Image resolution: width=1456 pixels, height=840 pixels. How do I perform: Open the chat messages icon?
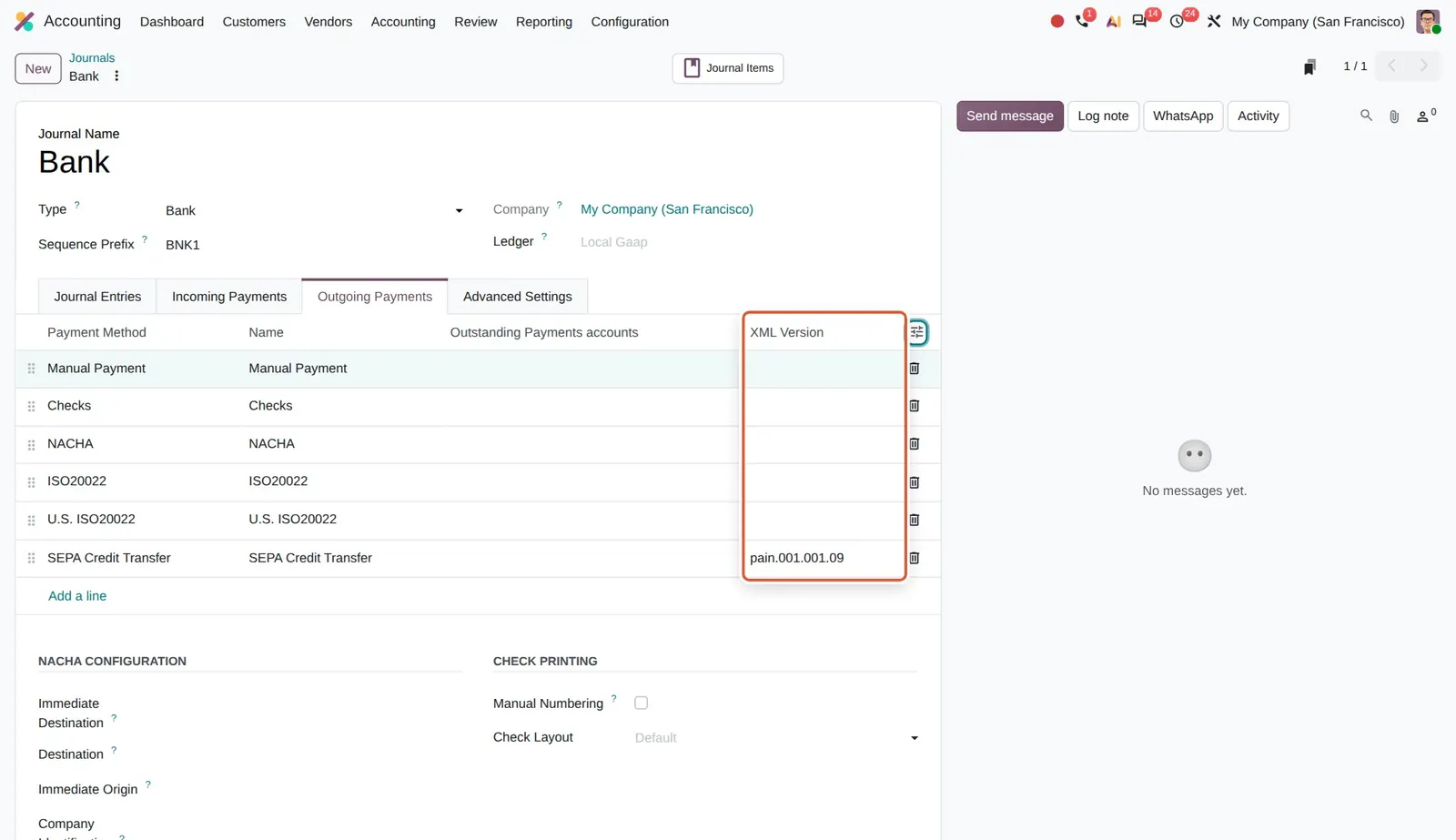point(1139,21)
